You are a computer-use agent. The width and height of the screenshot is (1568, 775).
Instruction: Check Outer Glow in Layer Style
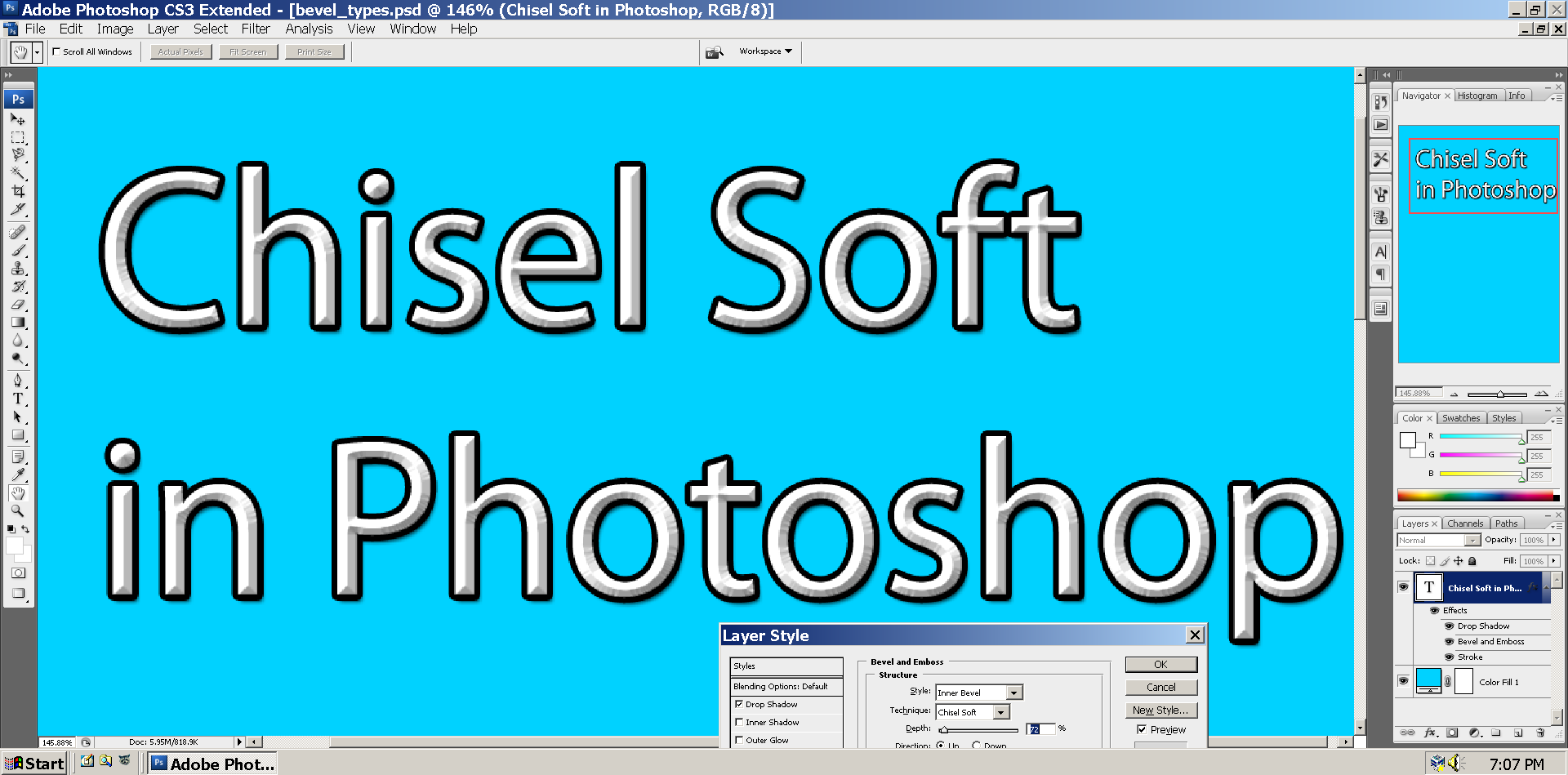[x=738, y=740]
